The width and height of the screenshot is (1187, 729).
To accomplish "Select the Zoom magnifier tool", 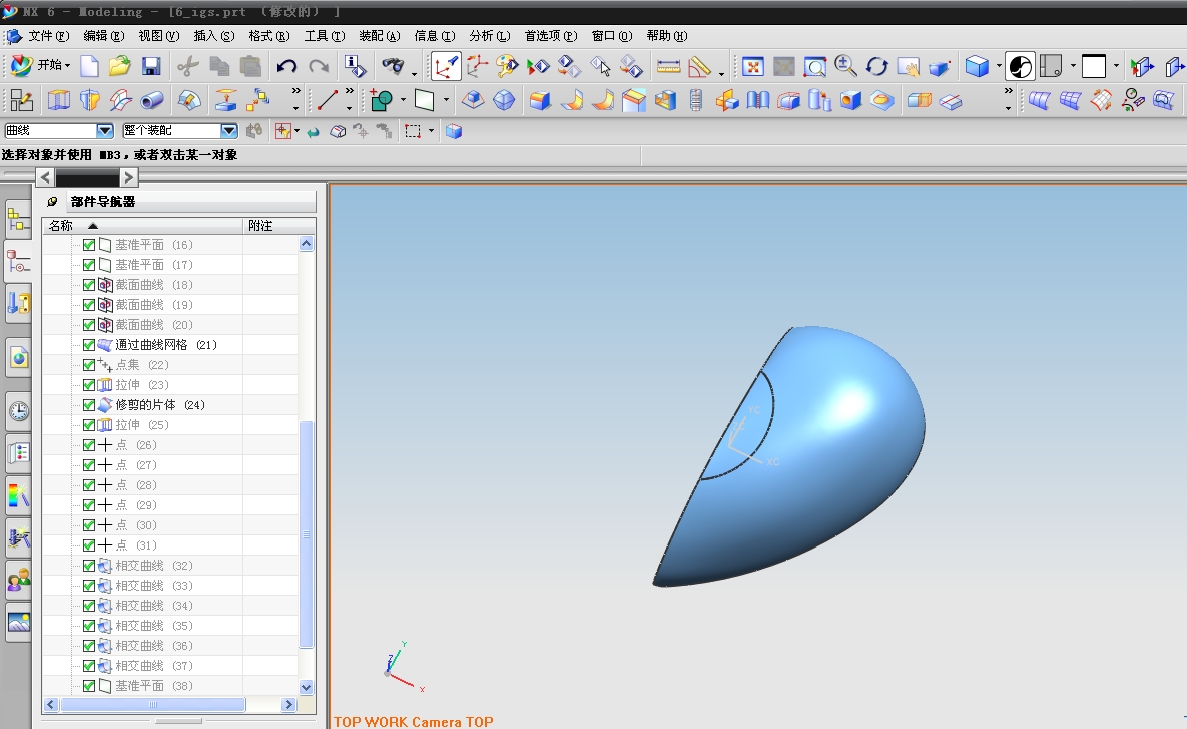I will pyautogui.click(x=845, y=67).
